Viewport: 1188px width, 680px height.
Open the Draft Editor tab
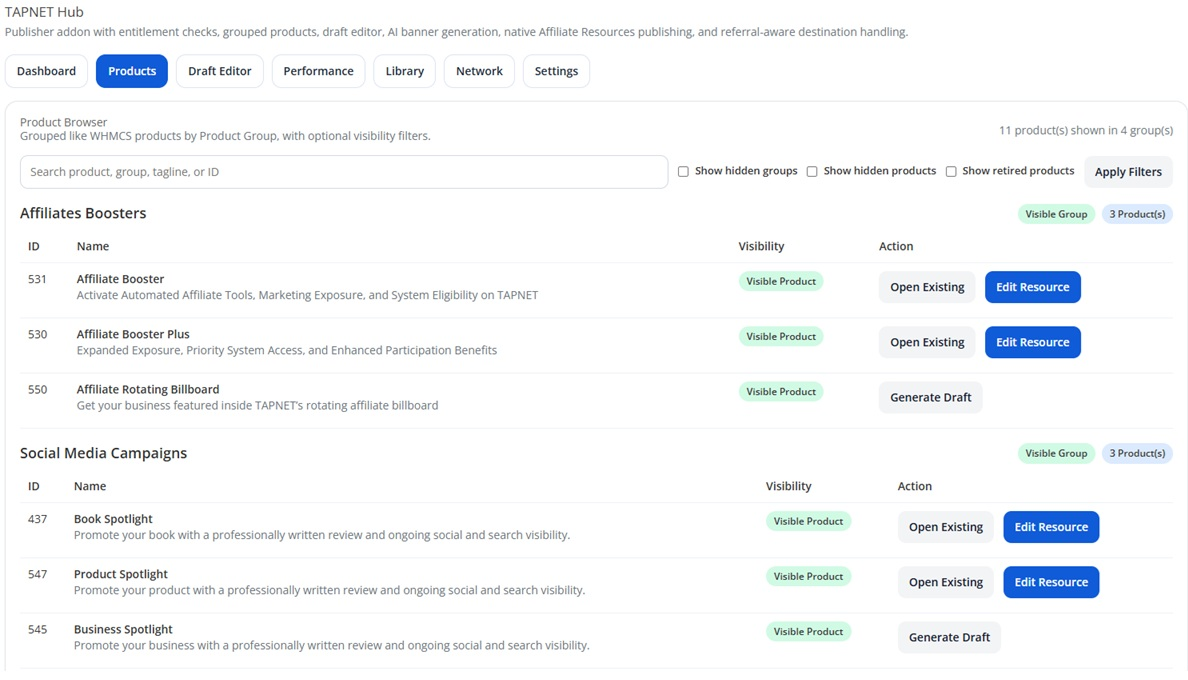pyautogui.click(x=219, y=71)
